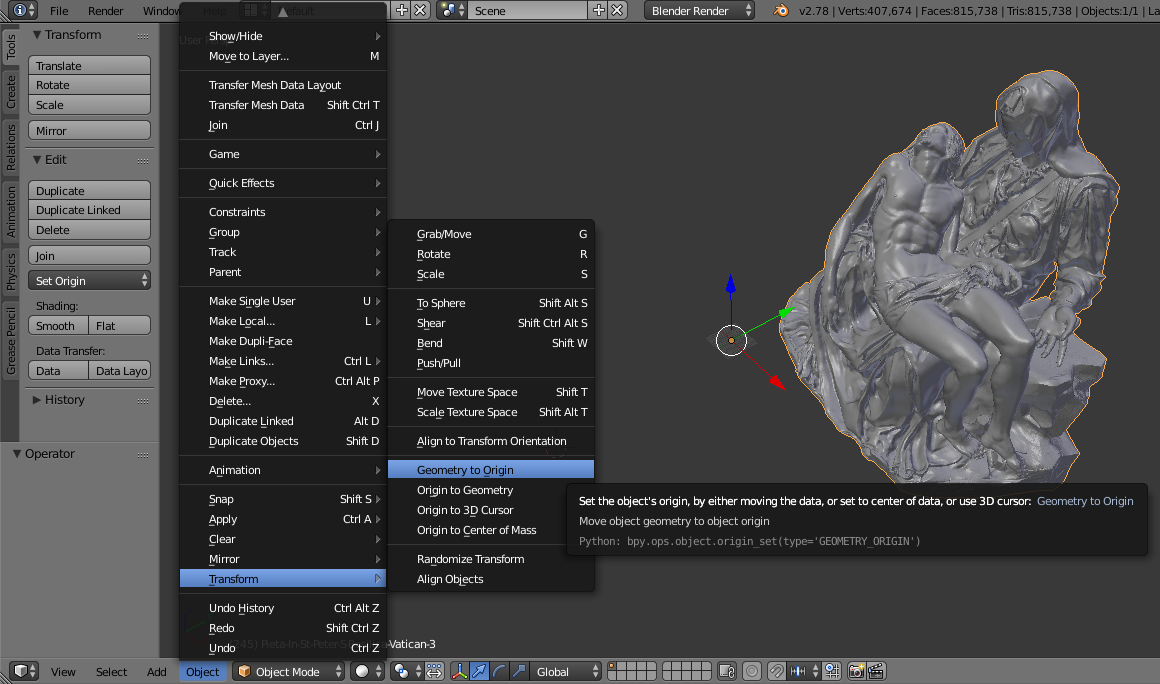The width and height of the screenshot is (1160, 684).
Task: Click the Duplicate Linked button in Edit panel
Action: point(90,210)
